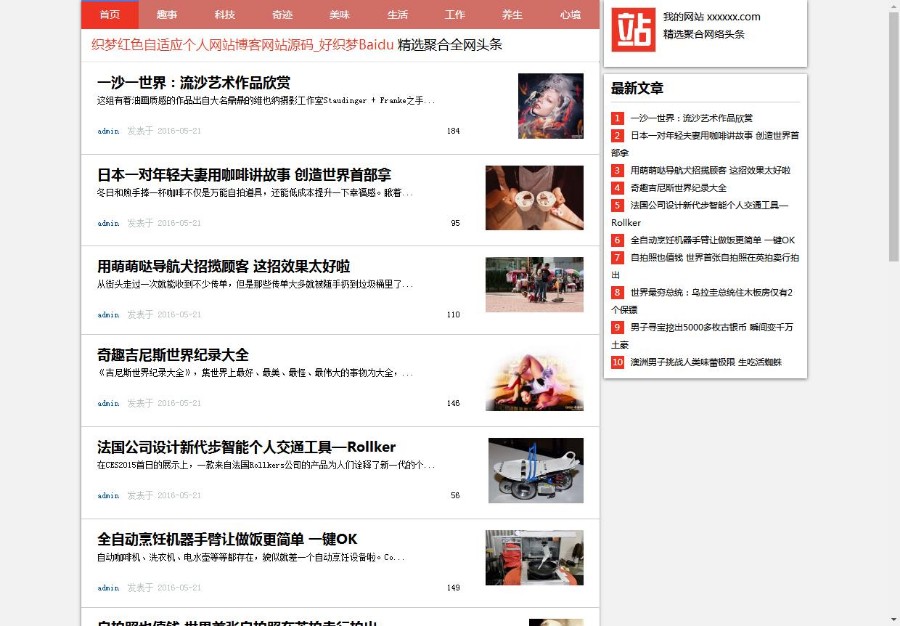Click the 最新文章 sidebar heading
Viewport: 900px width, 626px height.
point(637,88)
